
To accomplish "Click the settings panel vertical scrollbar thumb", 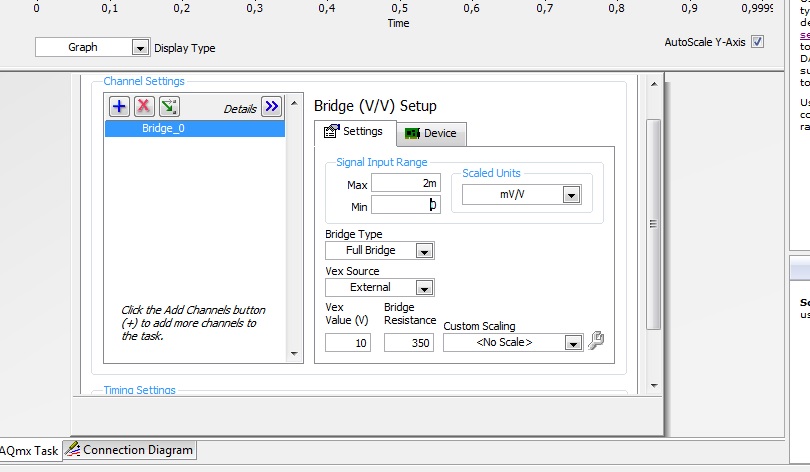I will 653,224.
